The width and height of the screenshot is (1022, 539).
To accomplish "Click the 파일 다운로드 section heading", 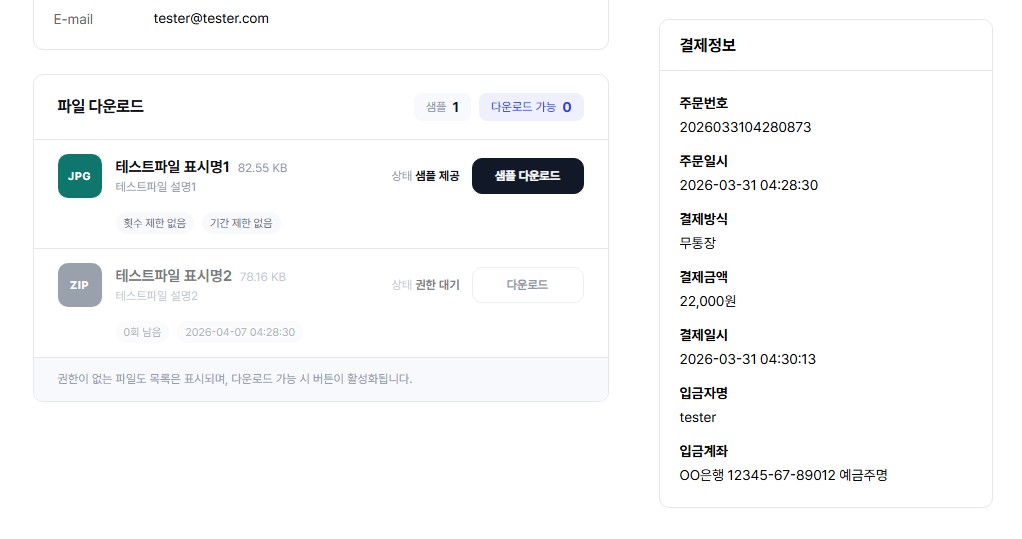I will click(x=100, y=106).
